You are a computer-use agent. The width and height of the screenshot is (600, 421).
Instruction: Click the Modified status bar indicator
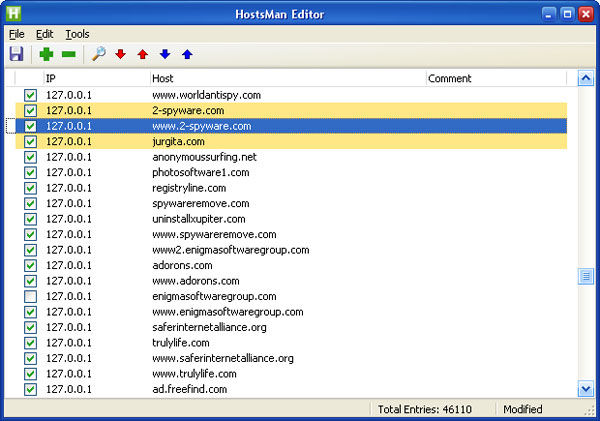click(x=523, y=410)
